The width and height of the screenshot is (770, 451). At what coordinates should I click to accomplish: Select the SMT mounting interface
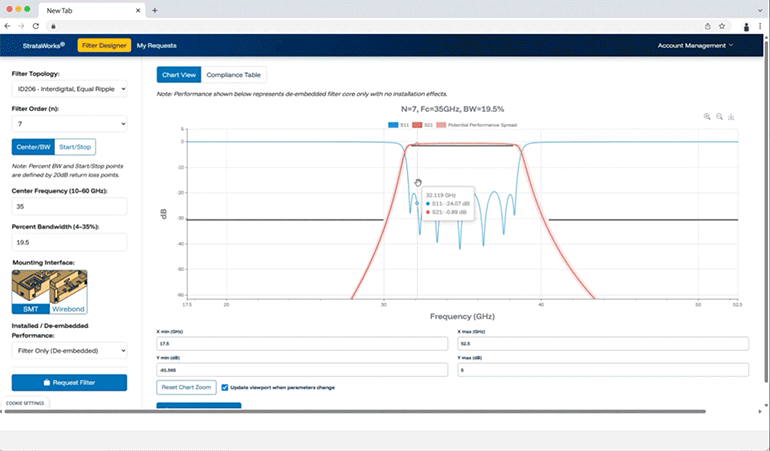point(30,292)
